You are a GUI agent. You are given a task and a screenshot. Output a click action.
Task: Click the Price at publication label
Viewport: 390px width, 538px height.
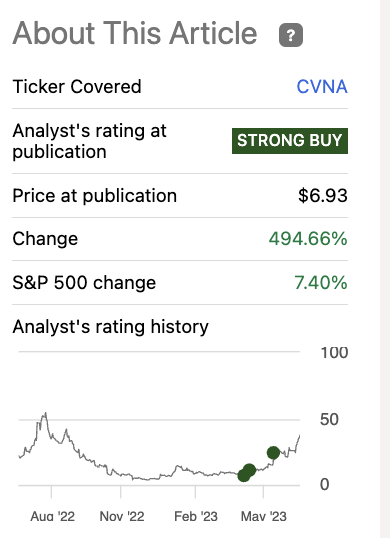(x=95, y=196)
